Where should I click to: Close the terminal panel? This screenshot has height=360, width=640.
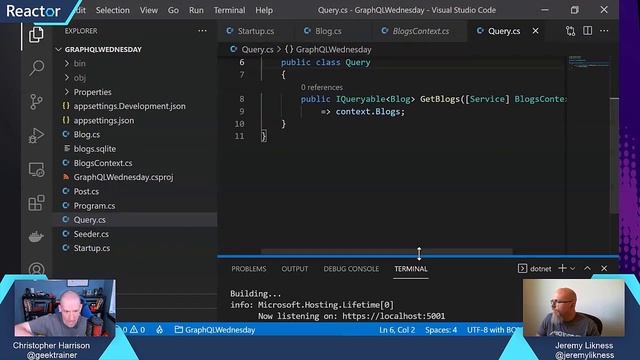[x=604, y=268]
